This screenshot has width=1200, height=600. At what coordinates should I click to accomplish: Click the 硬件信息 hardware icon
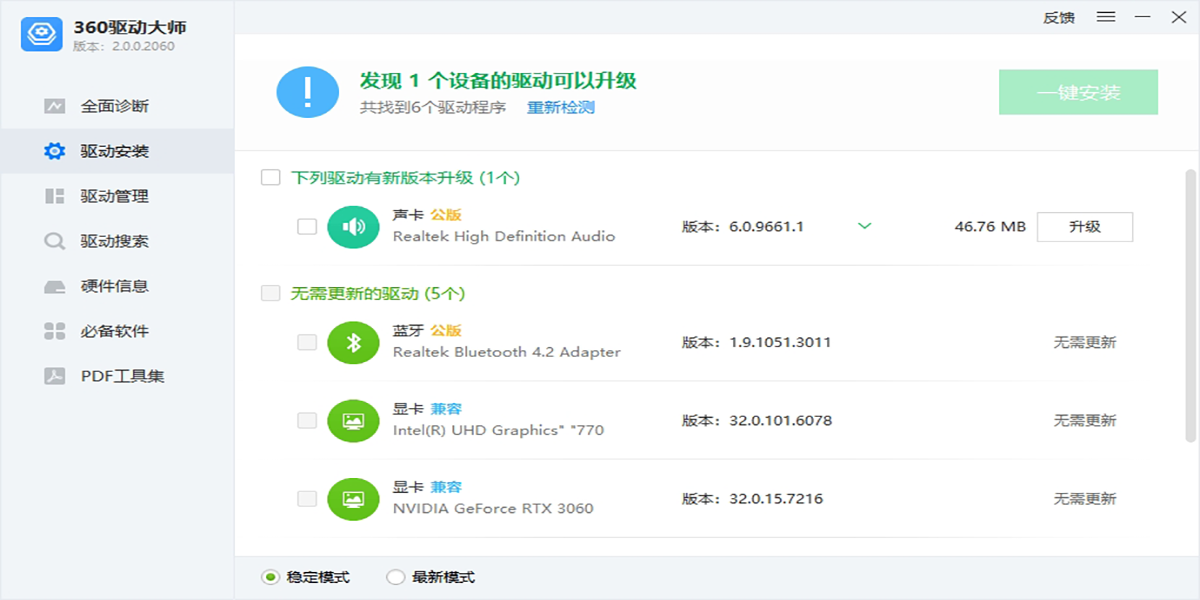tap(54, 286)
